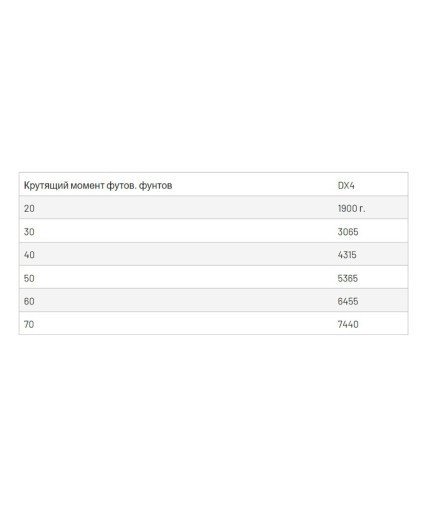The image size is (432, 513).
Task: Click the 'г.' suffix after 1900
Action: click(362, 209)
